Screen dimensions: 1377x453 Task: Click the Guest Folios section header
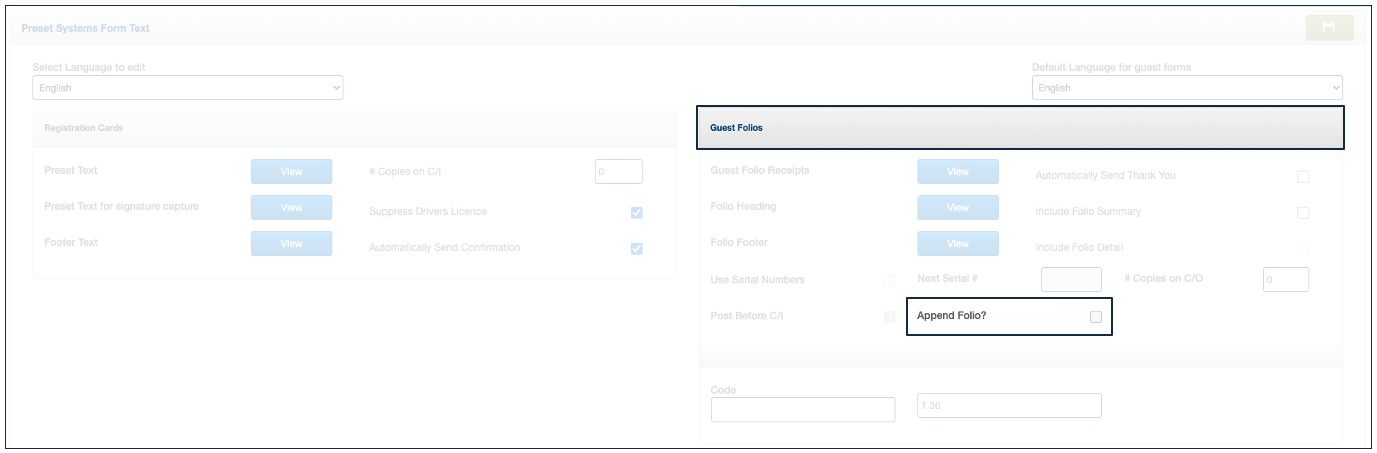[1019, 128]
